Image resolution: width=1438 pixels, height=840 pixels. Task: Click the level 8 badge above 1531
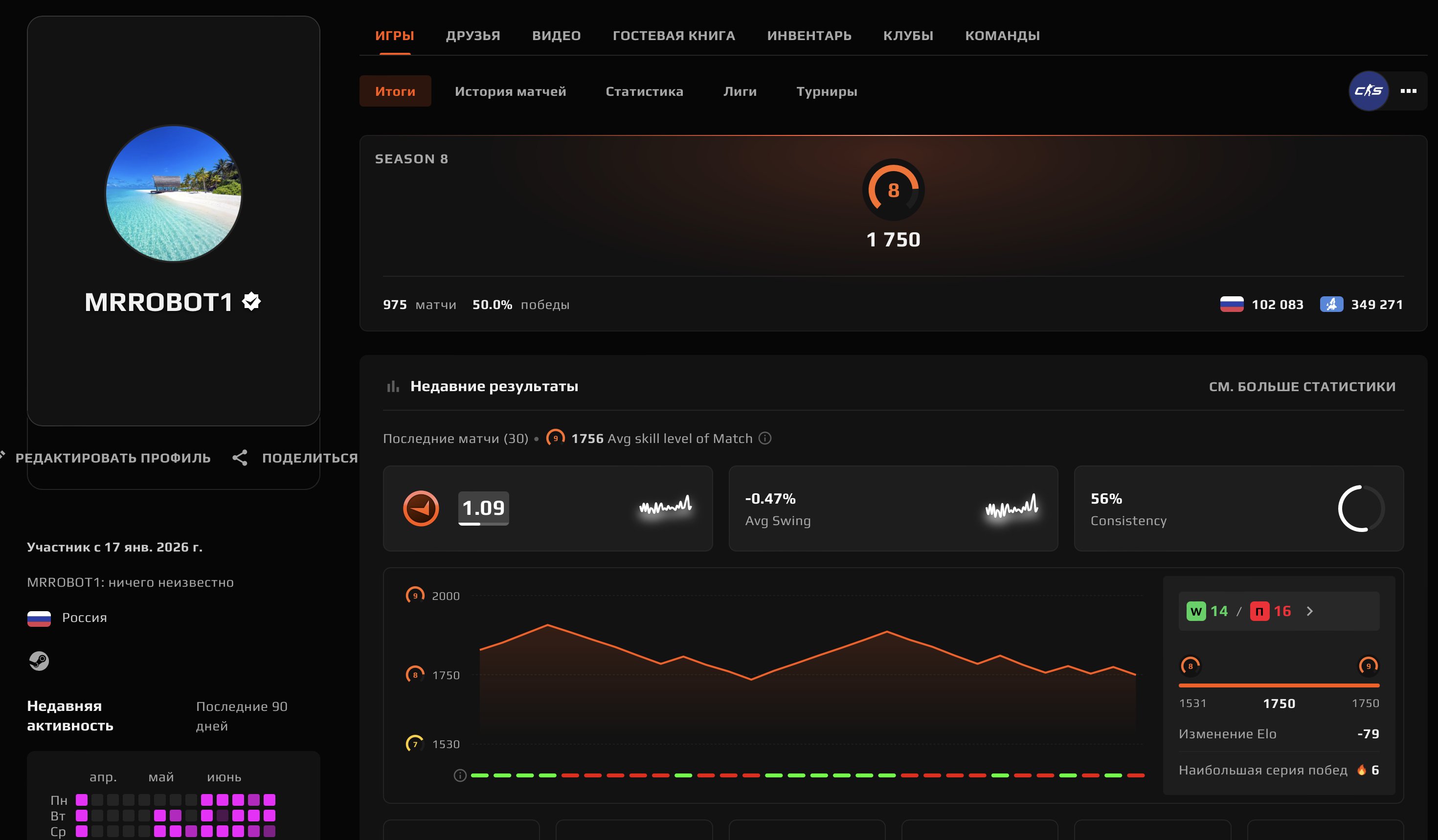click(x=1190, y=665)
